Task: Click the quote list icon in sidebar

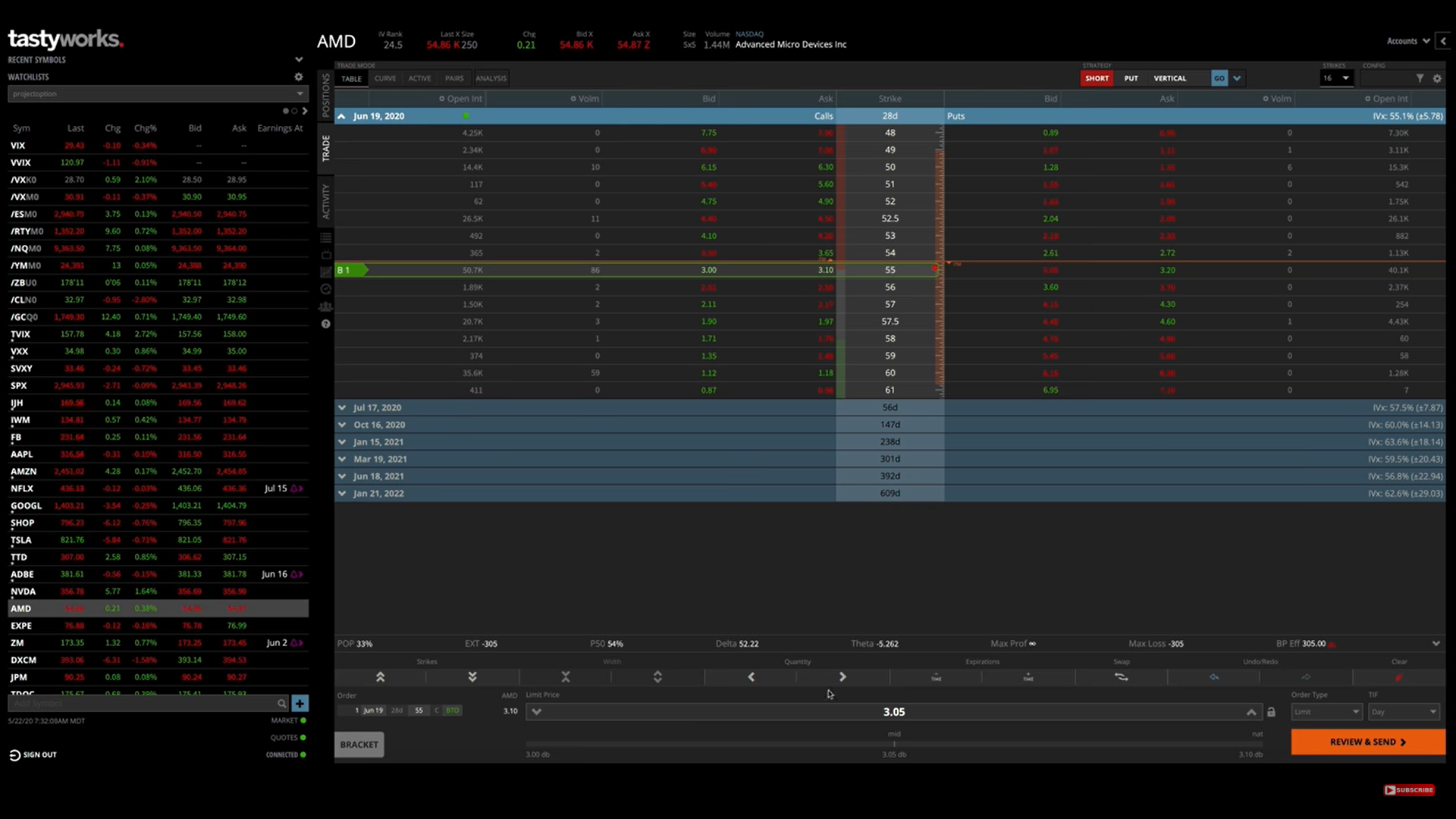Action: (326, 237)
